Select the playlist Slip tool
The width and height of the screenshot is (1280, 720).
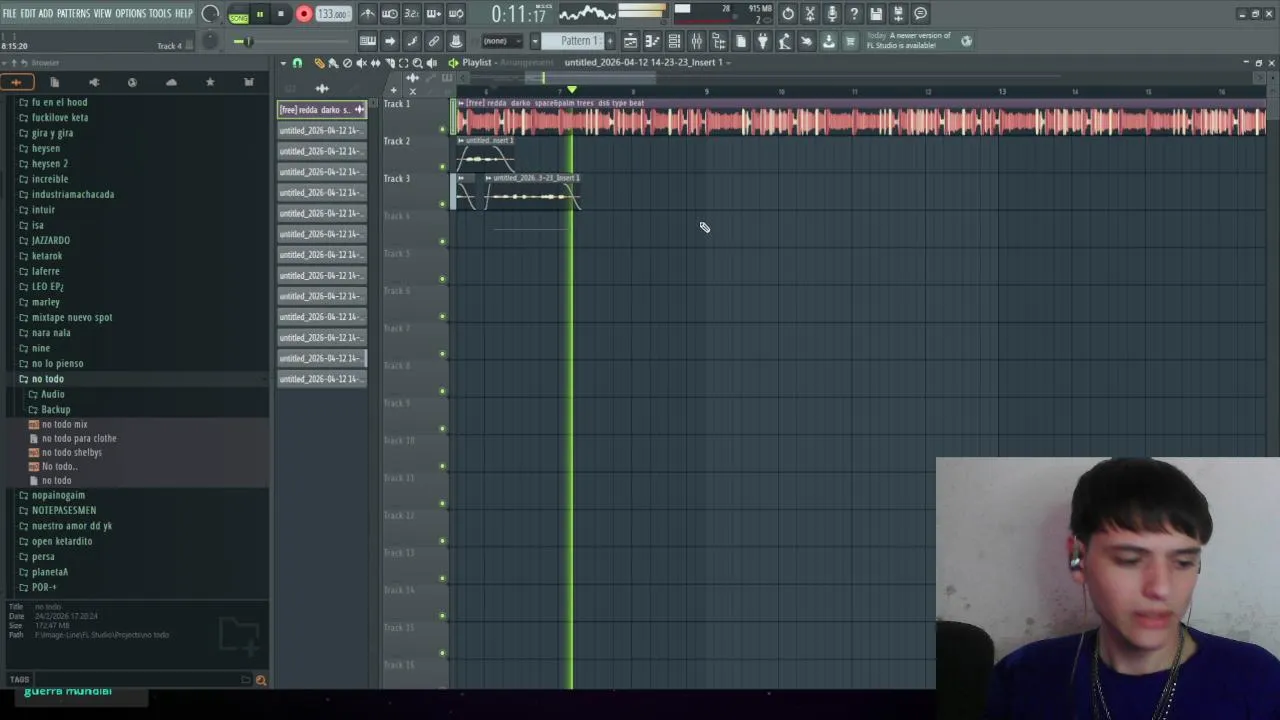tap(375, 63)
